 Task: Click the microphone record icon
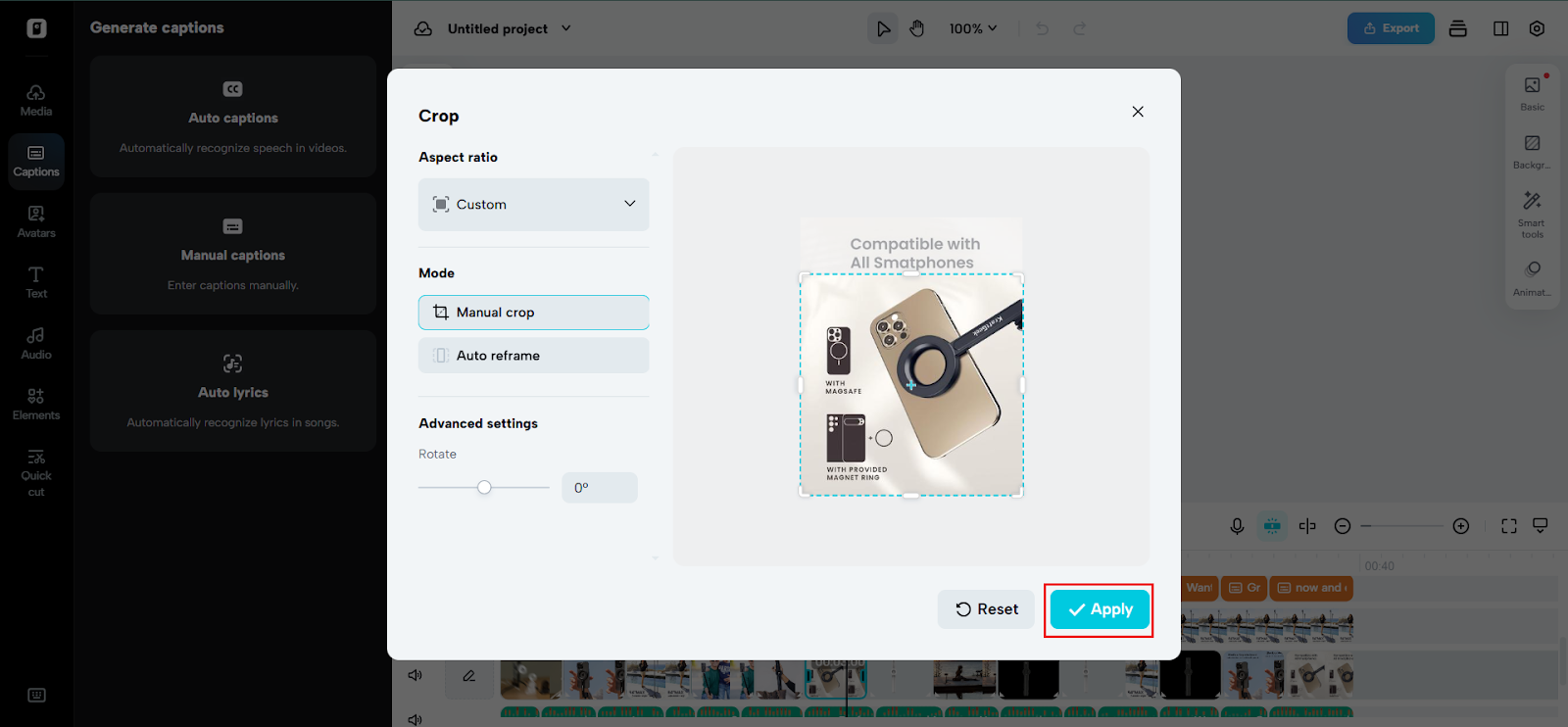click(1237, 526)
